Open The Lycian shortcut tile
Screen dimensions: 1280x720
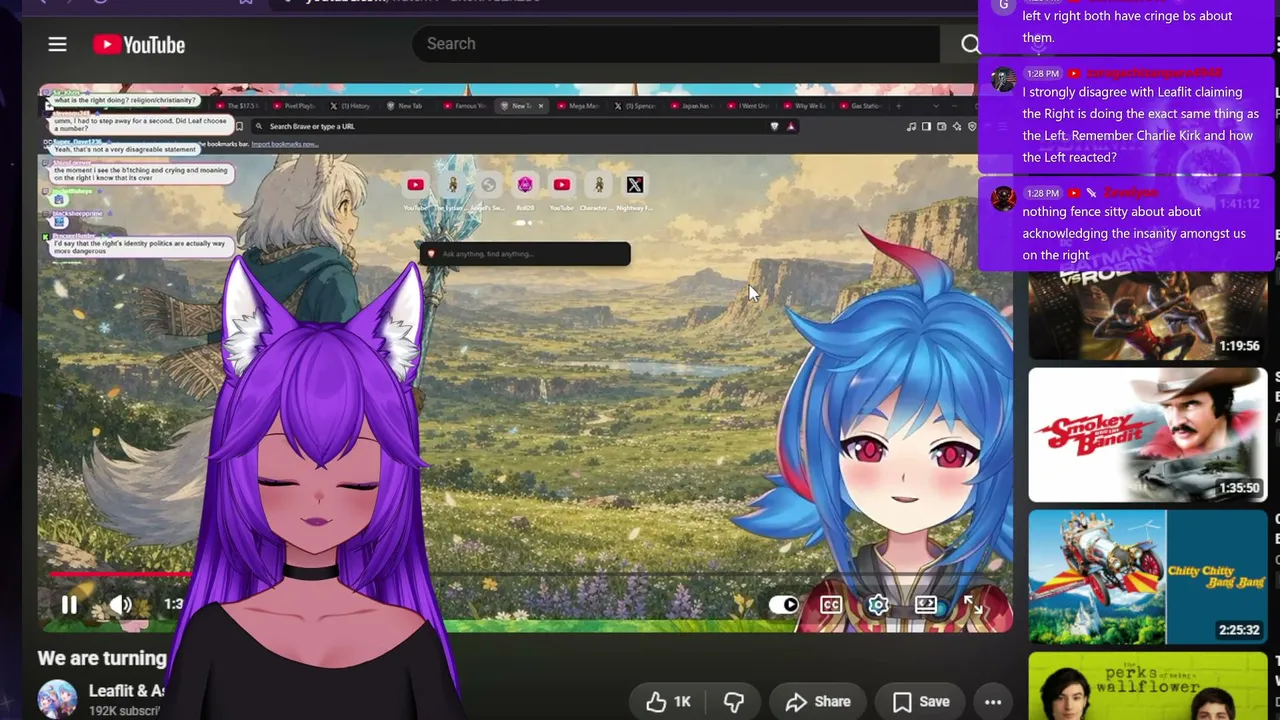[452, 185]
